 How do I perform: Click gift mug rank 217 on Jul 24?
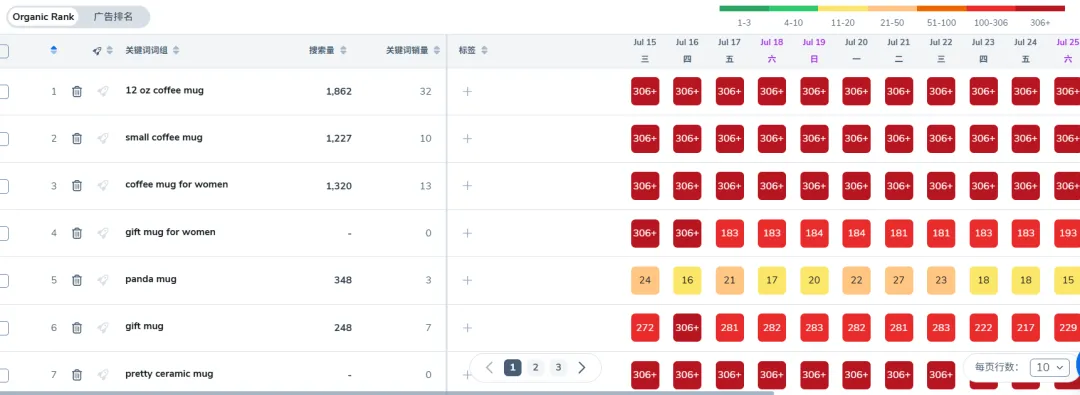tap(1026, 327)
